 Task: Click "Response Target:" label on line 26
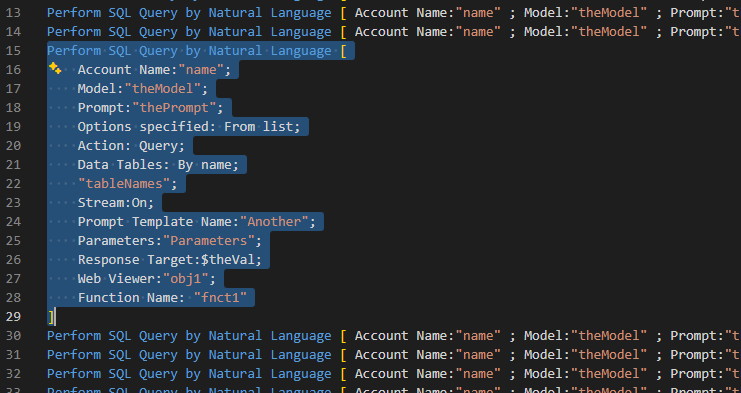139,259
